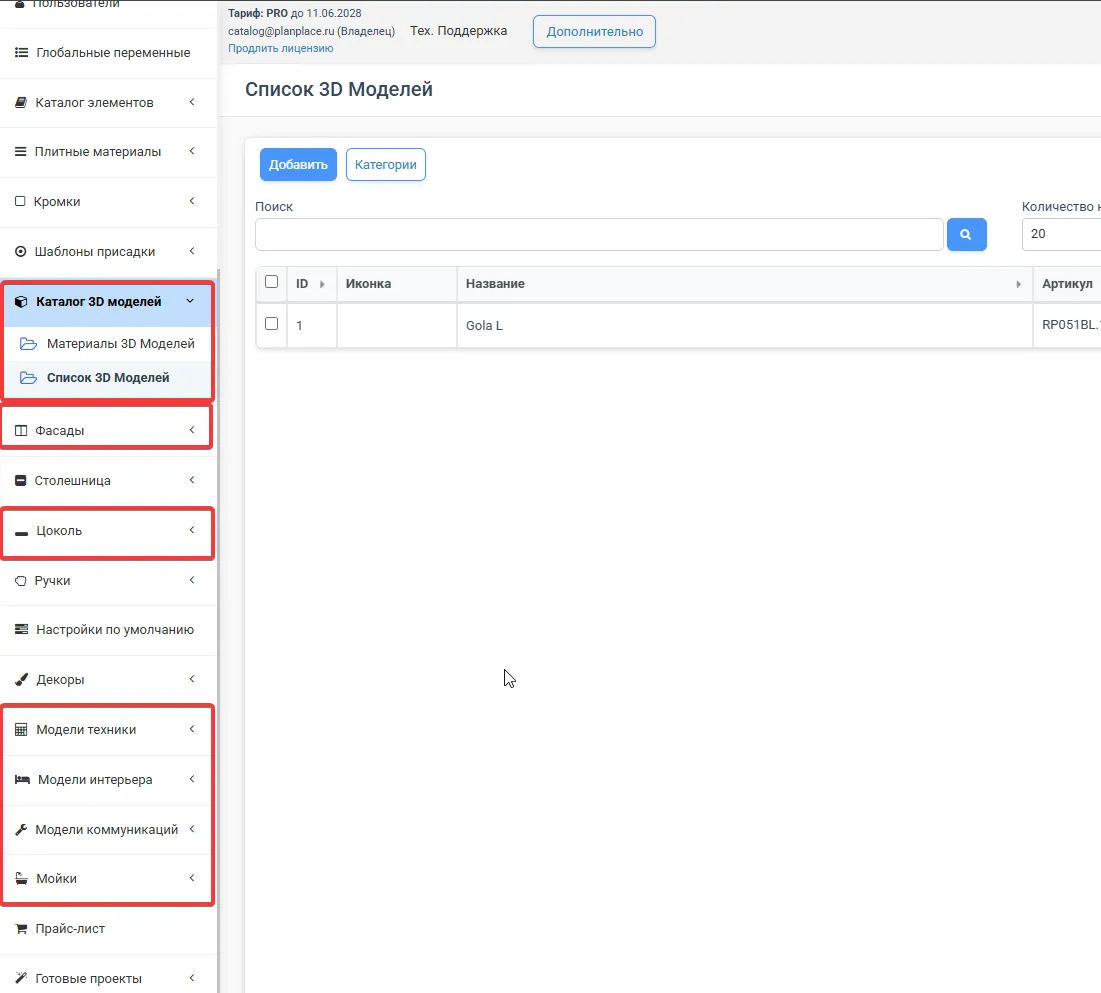Expand Мойки with its chevron
The height and width of the screenshot is (993, 1101).
pos(192,879)
